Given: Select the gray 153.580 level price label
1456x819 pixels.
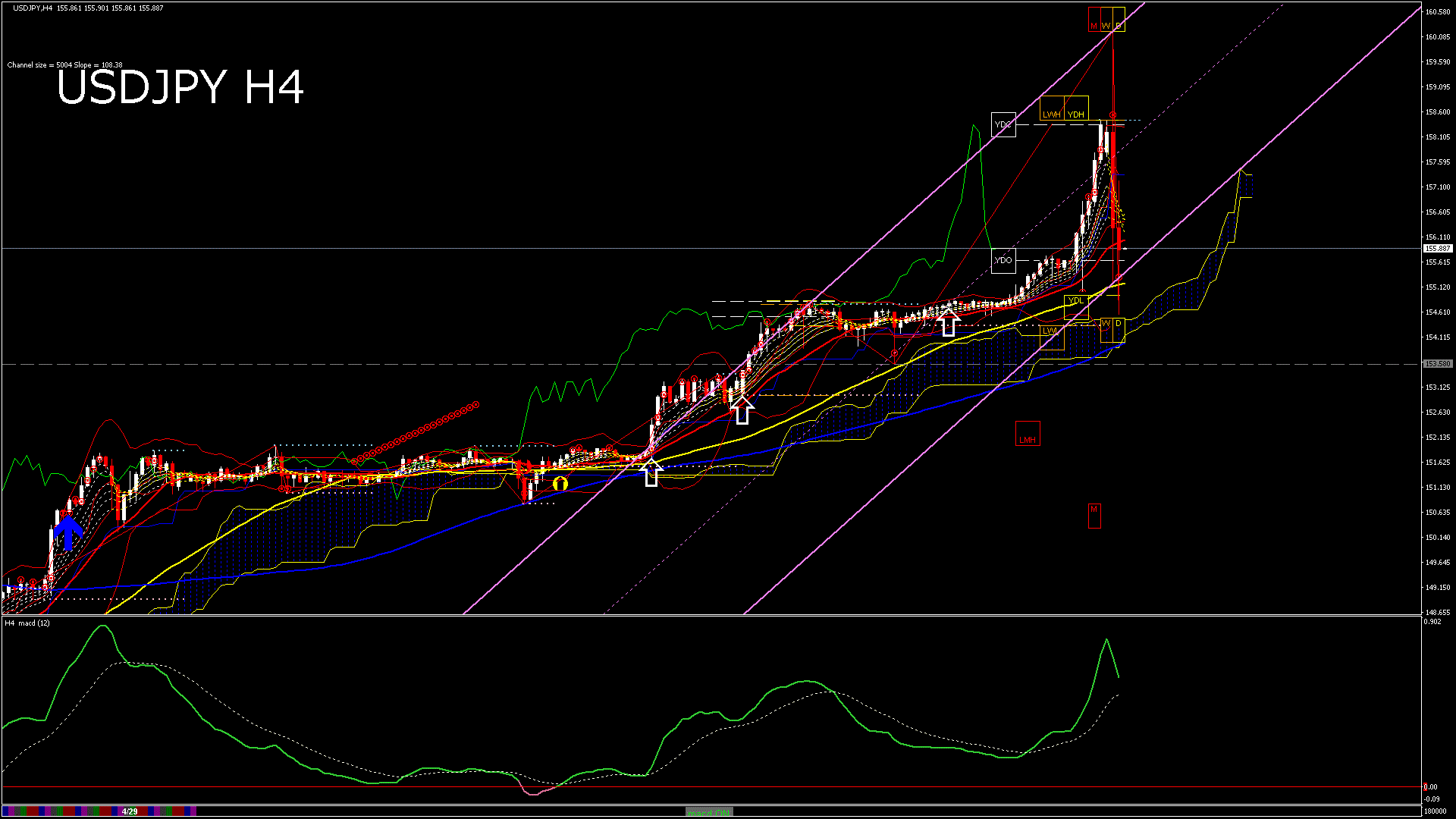Looking at the screenshot, I should pyautogui.click(x=1438, y=364).
